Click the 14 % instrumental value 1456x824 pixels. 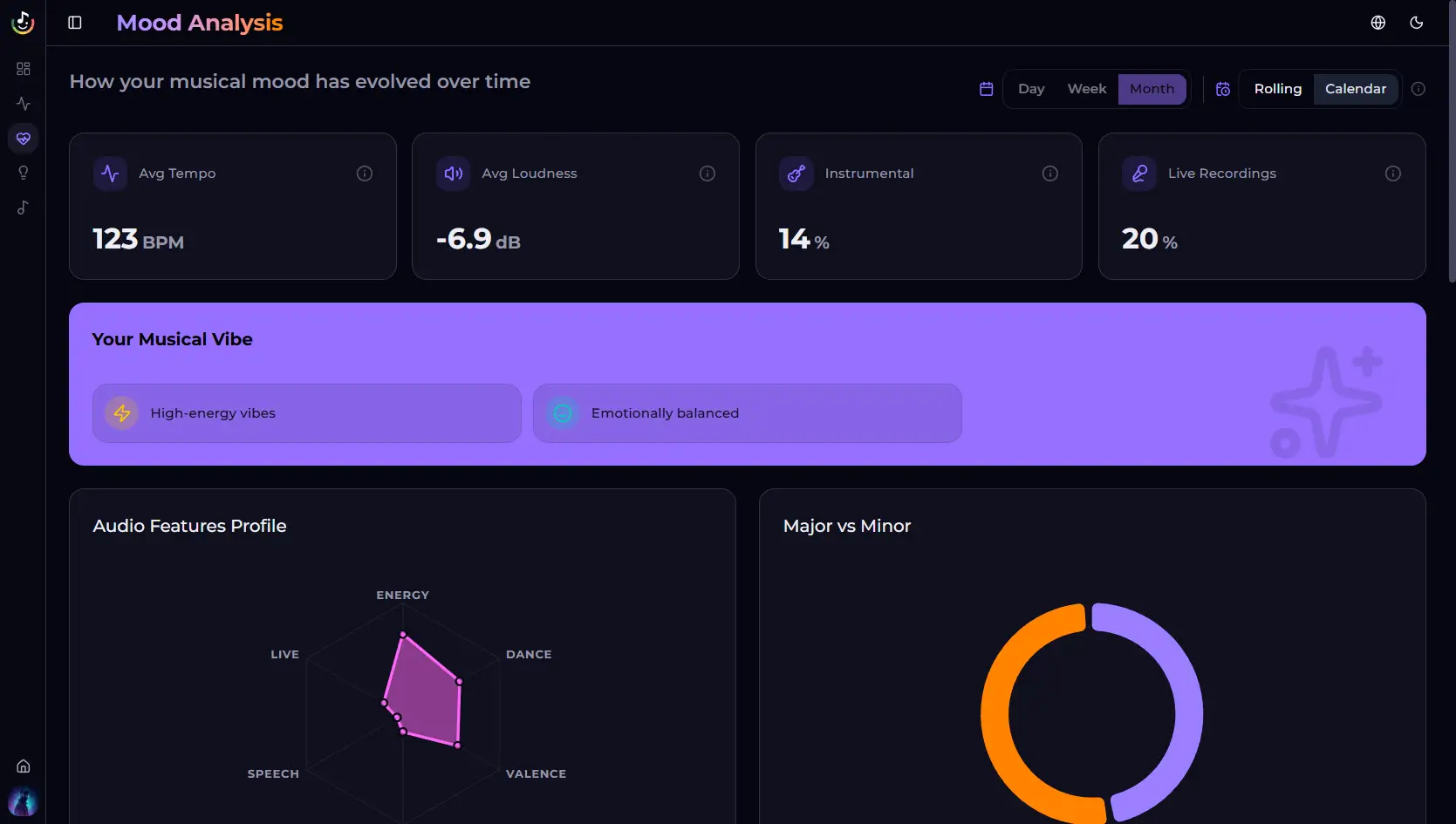point(803,239)
